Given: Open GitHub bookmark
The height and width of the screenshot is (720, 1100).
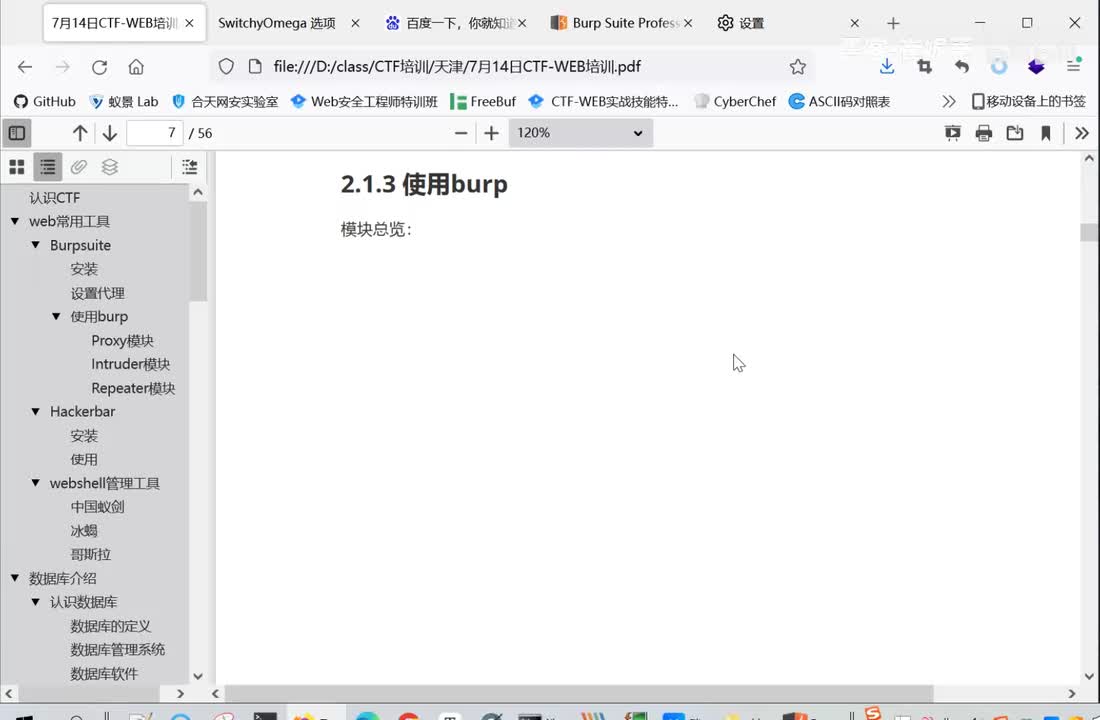Looking at the screenshot, I should (44, 102).
